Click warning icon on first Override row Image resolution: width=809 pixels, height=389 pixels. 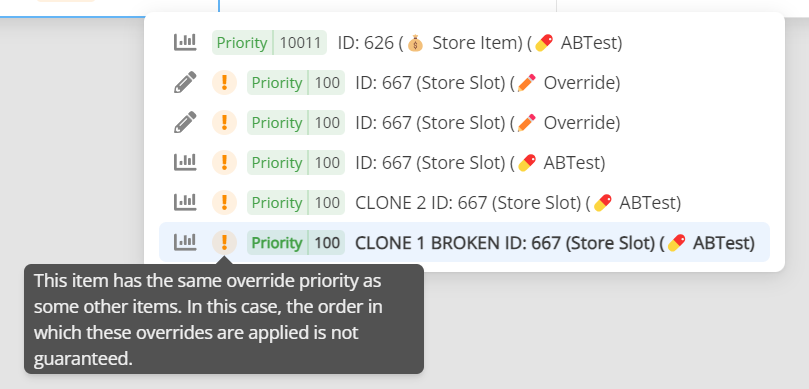pyautogui.click(x=224, y=83)
